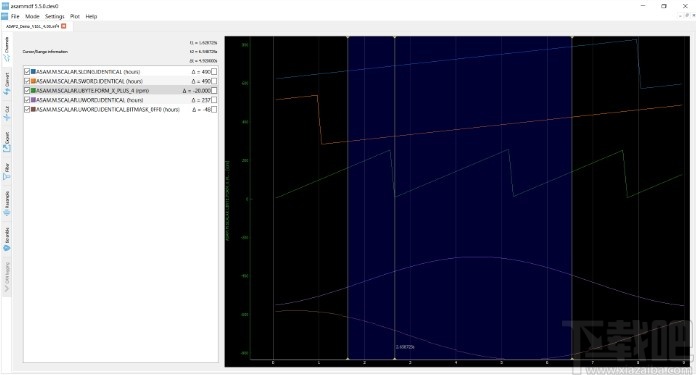Select the ASAM.M.SCALAR.SLONG.IDENTICAL (hours) channel
Viewport: 696px width, 375px height.
[x=88, y=72]
